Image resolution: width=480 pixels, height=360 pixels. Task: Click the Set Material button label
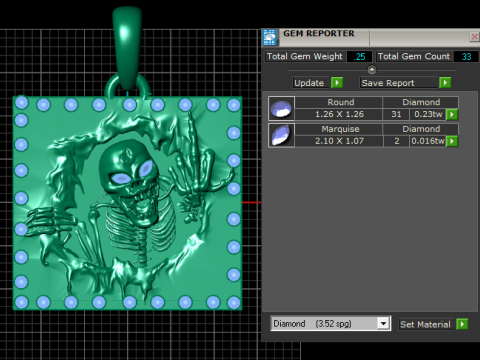[x=425, y=324]
